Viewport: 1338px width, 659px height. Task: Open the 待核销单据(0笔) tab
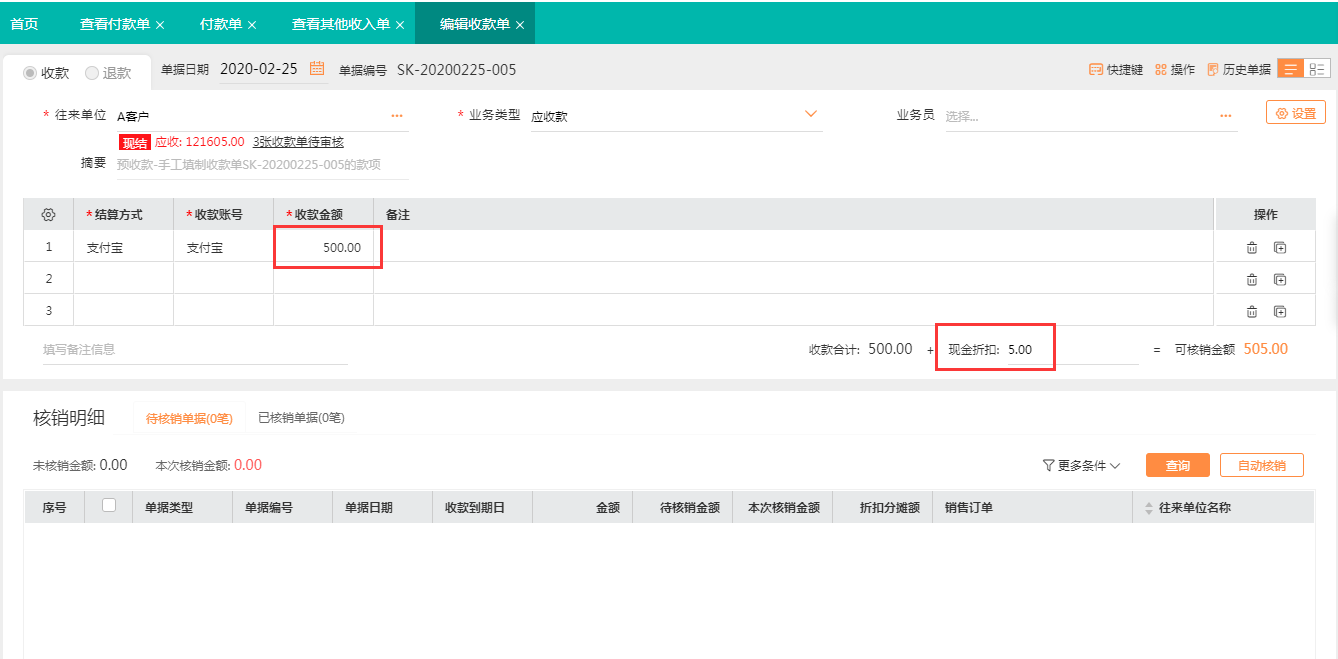pos(189,419)
